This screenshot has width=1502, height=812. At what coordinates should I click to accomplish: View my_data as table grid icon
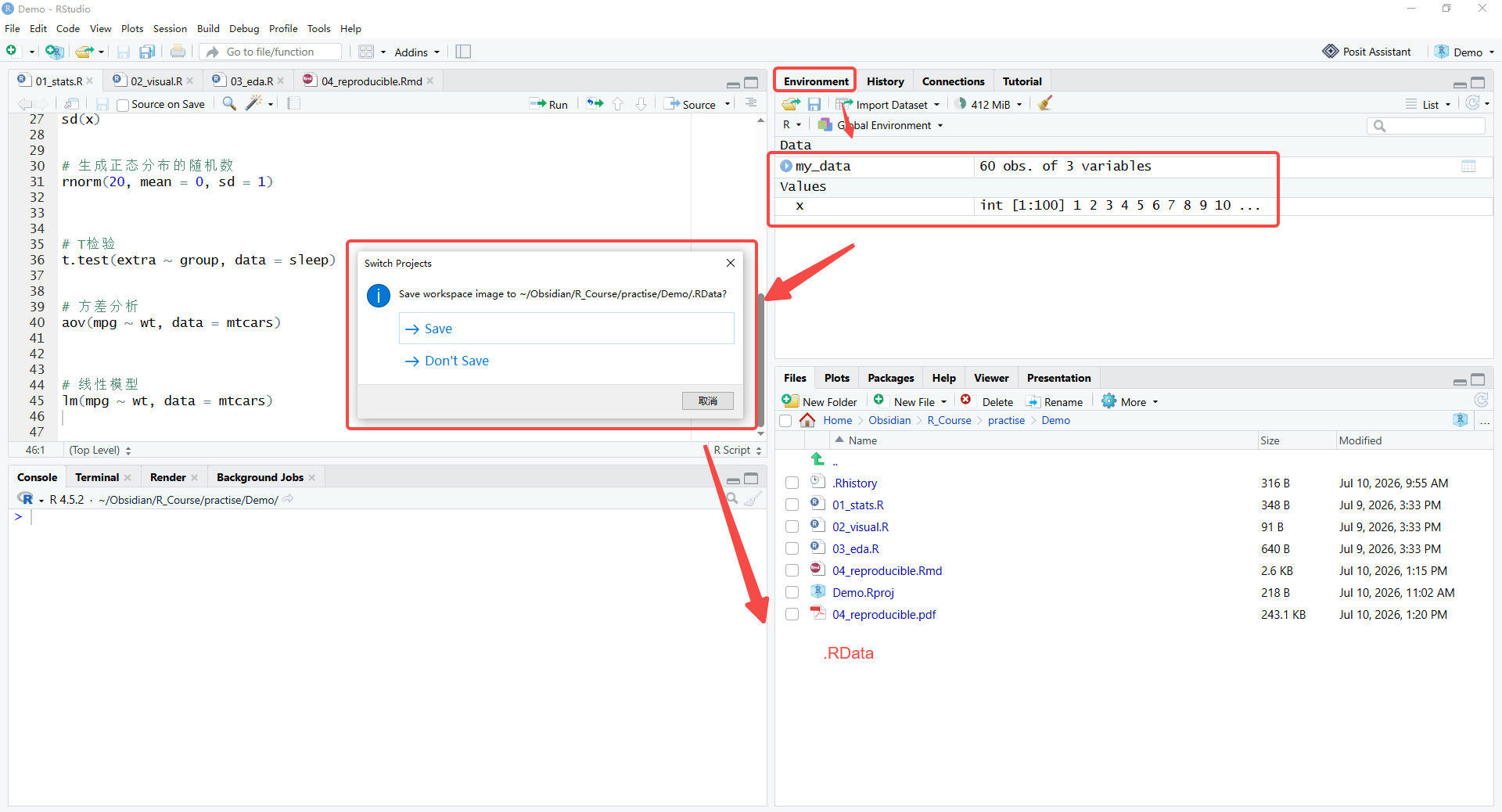pyautogui.click(x=1468, y=166)
